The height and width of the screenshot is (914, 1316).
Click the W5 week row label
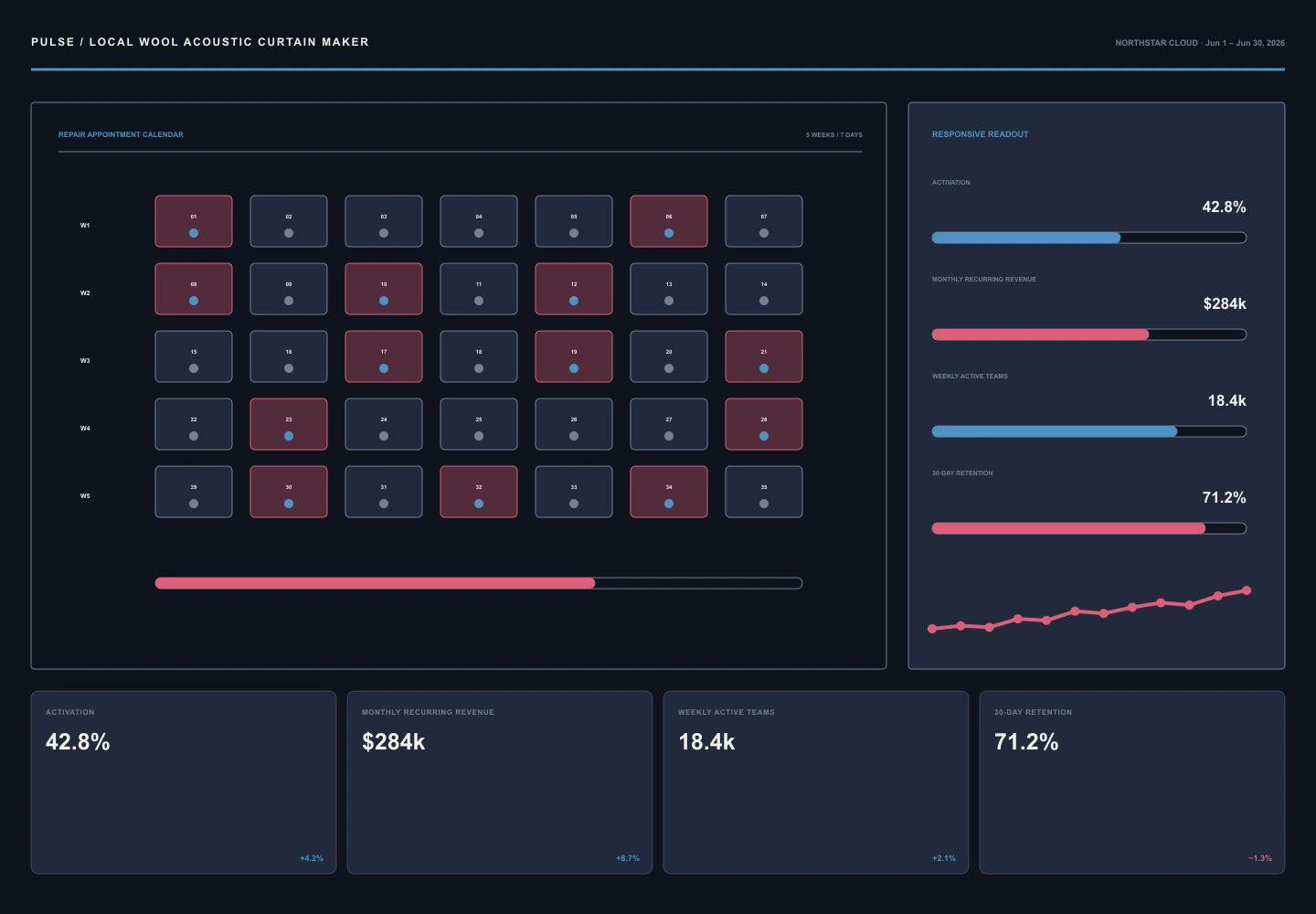85,495
